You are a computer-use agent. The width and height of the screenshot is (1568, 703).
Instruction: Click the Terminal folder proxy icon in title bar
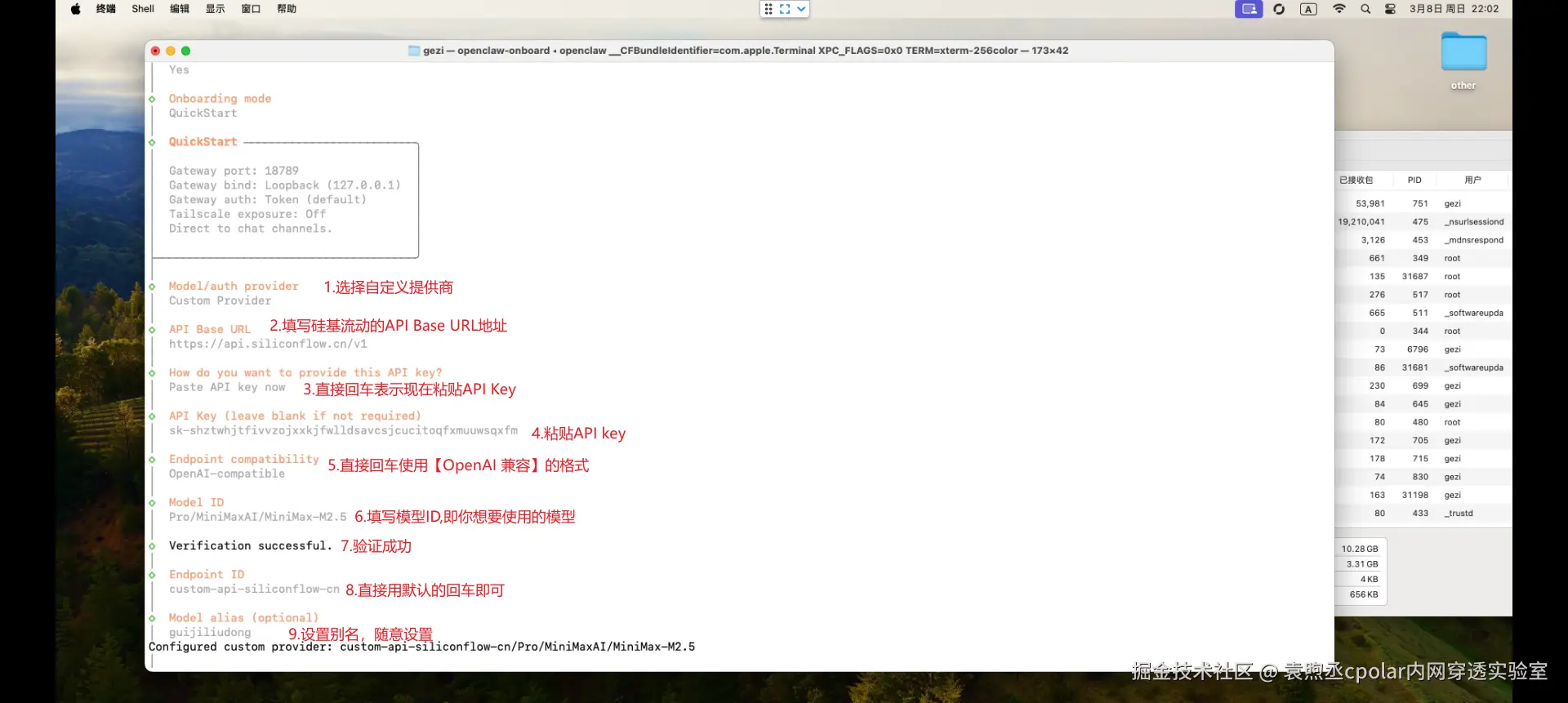414,51
